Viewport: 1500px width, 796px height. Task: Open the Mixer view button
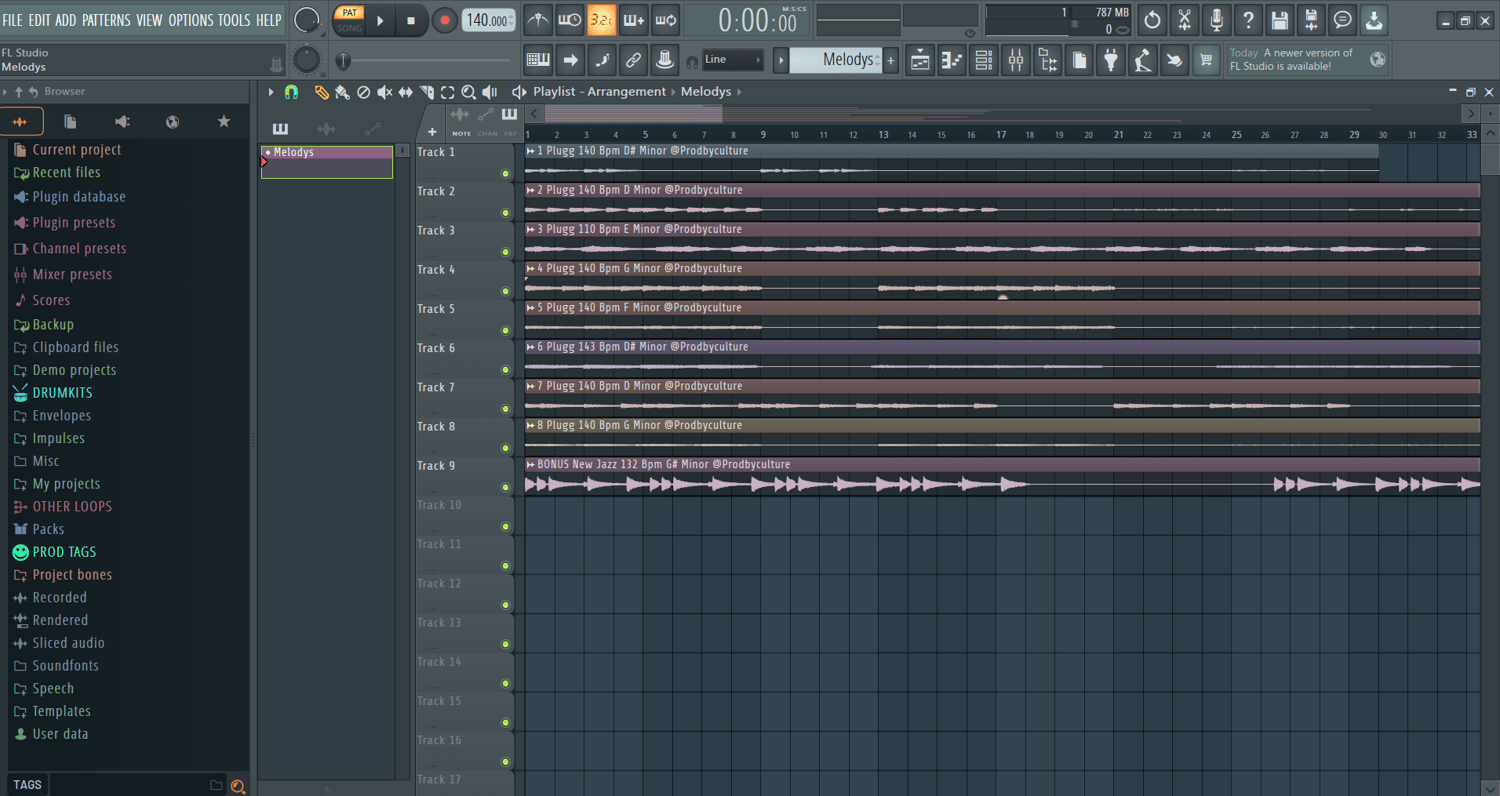(x=1016, y=60)
